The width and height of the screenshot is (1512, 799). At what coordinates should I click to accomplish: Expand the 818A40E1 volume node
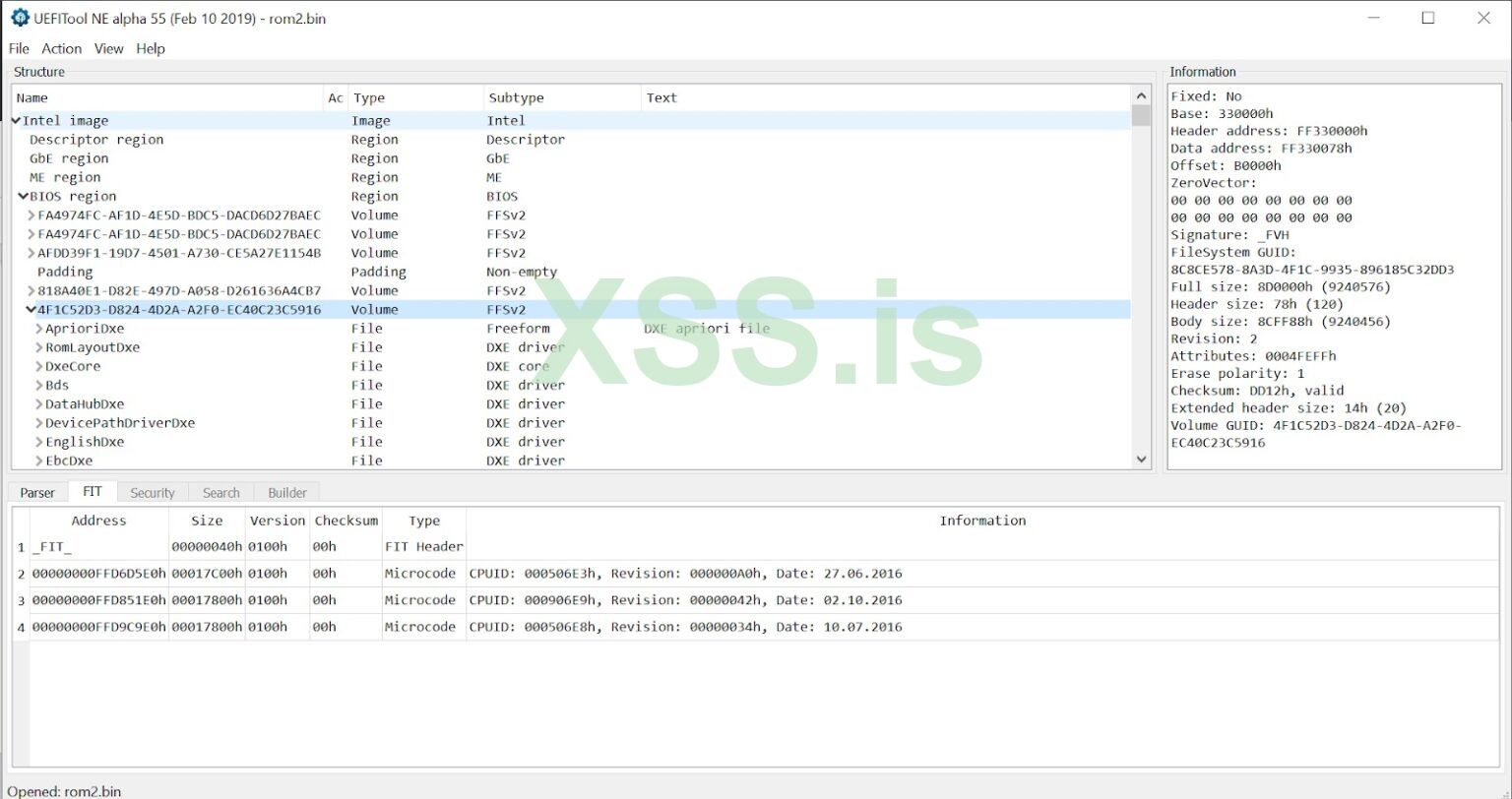click(31, 291)
